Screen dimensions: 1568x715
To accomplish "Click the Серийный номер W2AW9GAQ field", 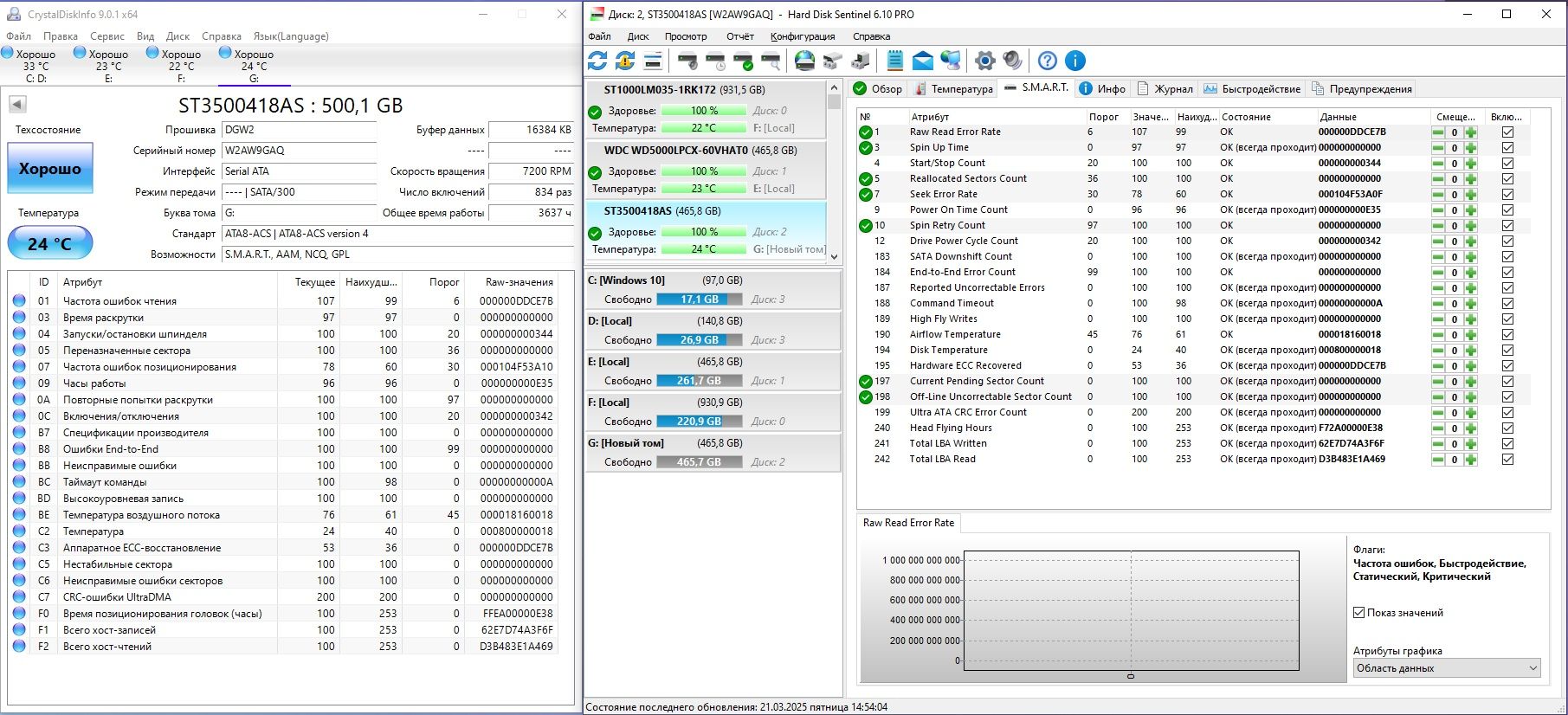I will (x=300, y=151).
